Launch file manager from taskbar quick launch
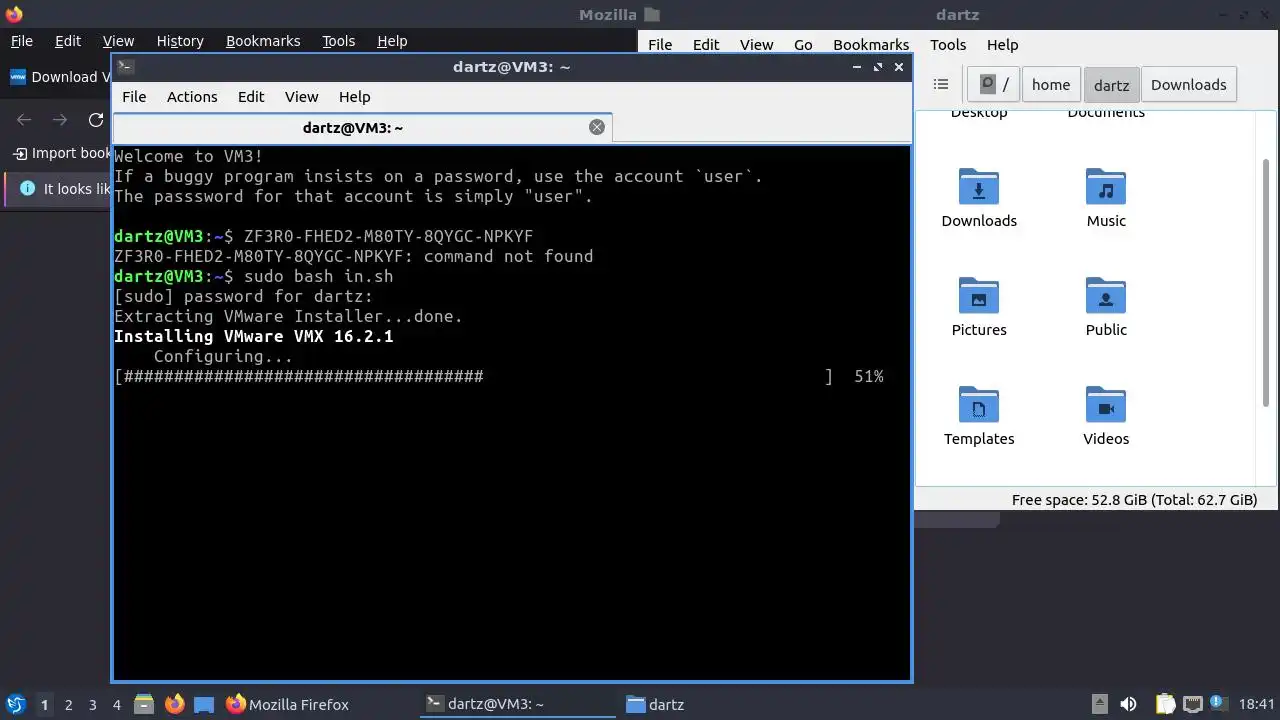 (x=143, y=704)
